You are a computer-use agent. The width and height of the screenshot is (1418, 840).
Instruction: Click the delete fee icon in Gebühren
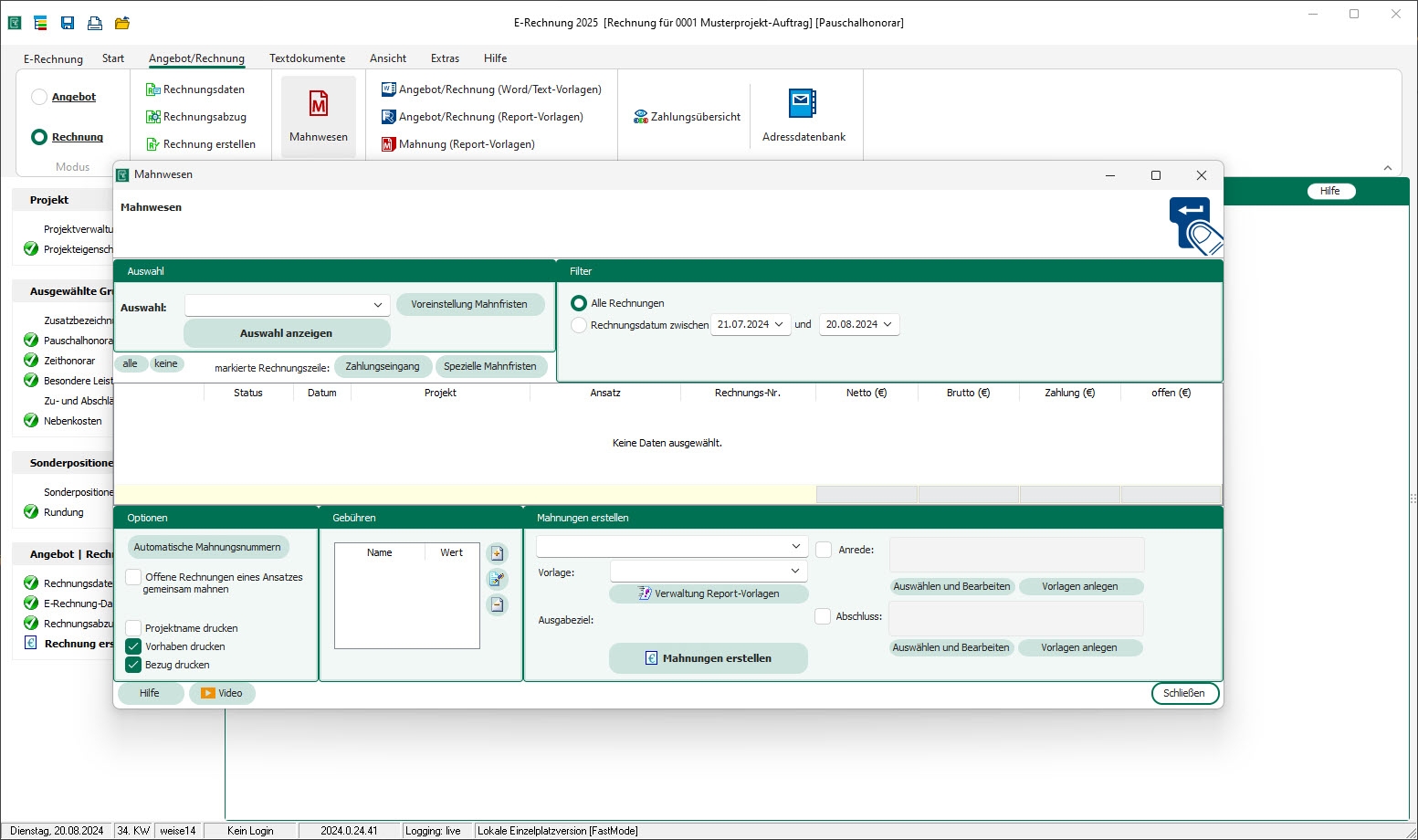click(497, 604)
